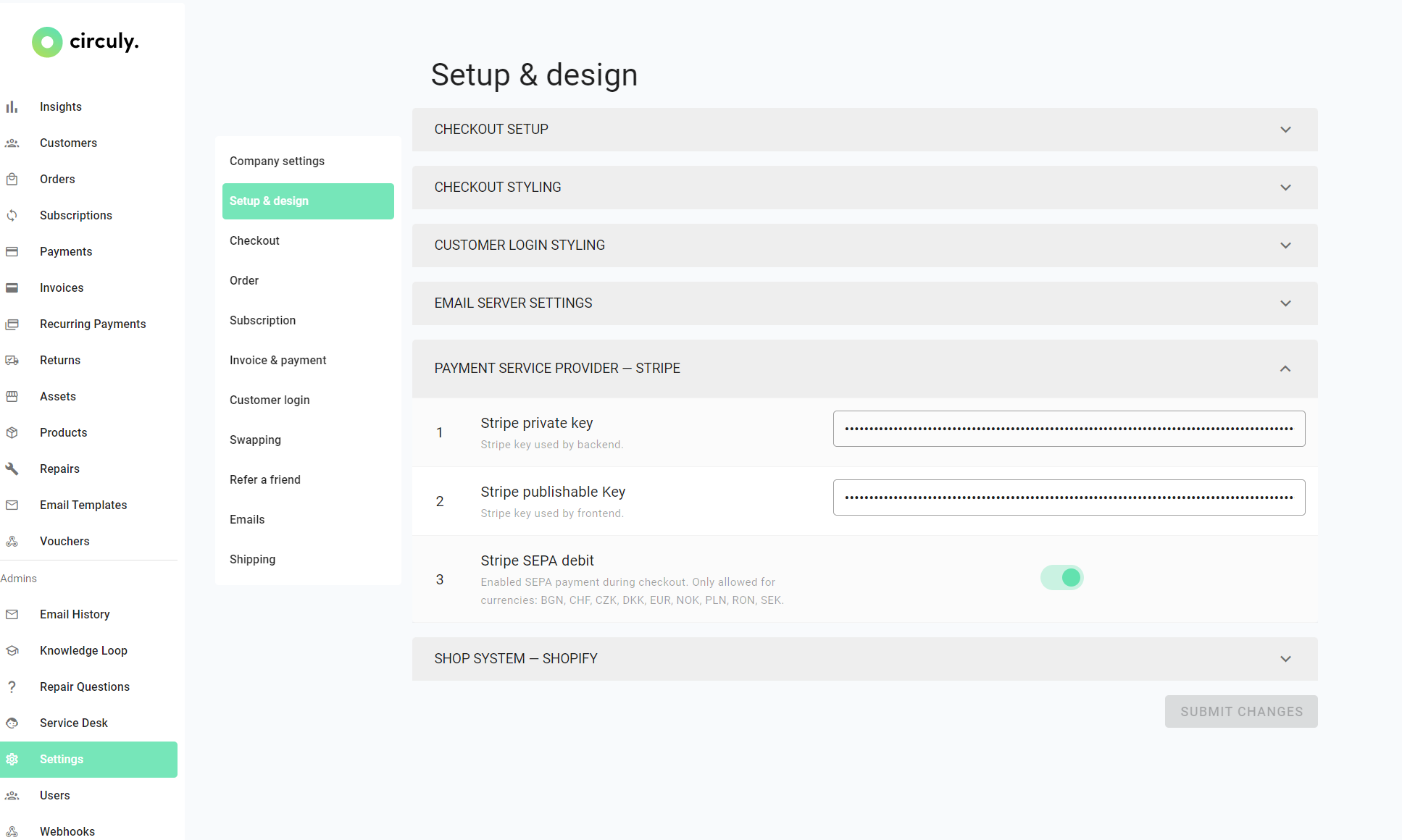Click the Email History envelope icon

12,615
